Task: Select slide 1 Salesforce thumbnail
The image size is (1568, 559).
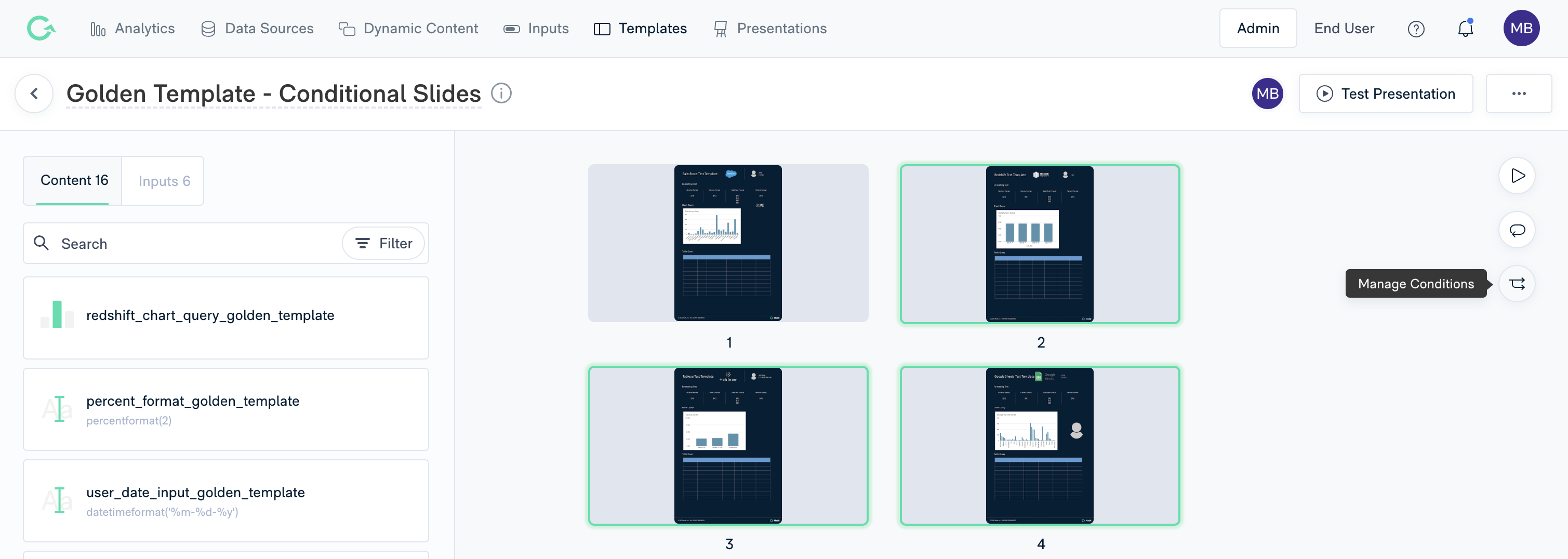Action: click(x=728, y=243)
